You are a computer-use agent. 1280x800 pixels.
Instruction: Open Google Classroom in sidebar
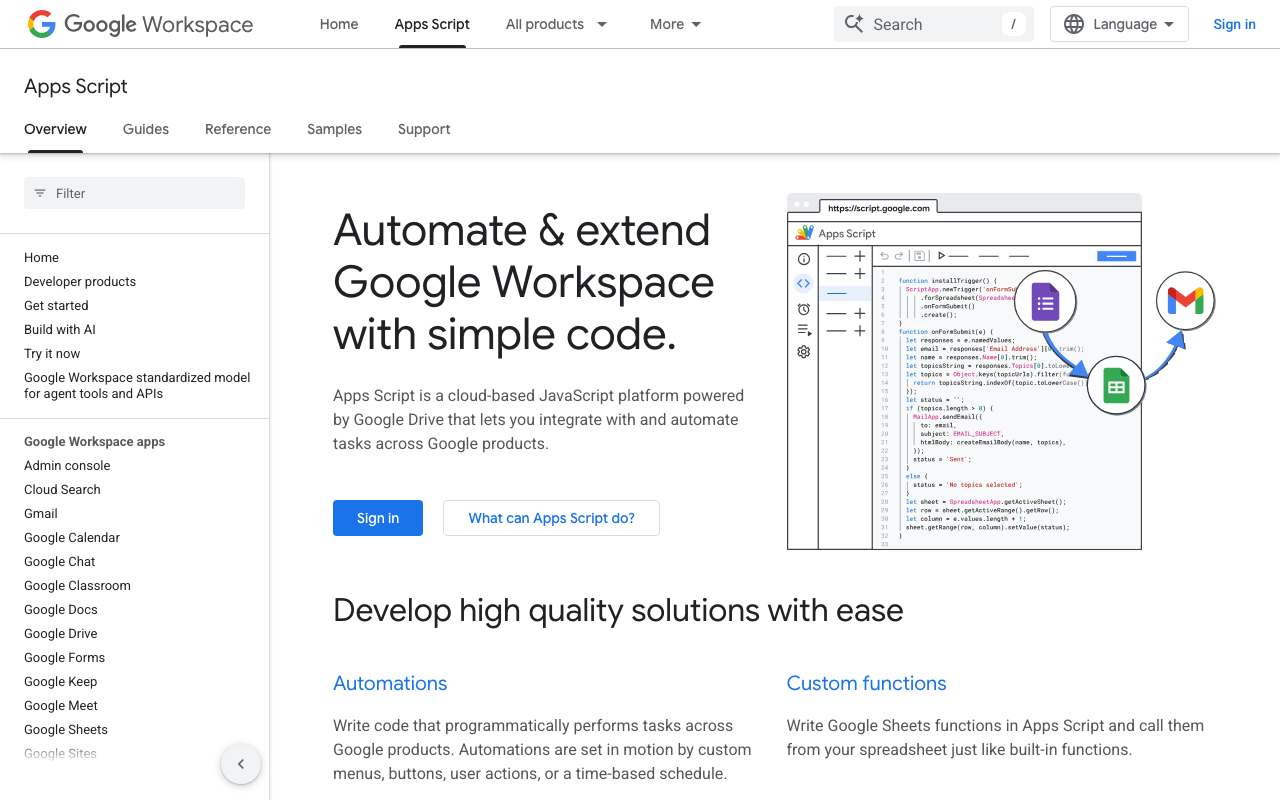(77, 586)
